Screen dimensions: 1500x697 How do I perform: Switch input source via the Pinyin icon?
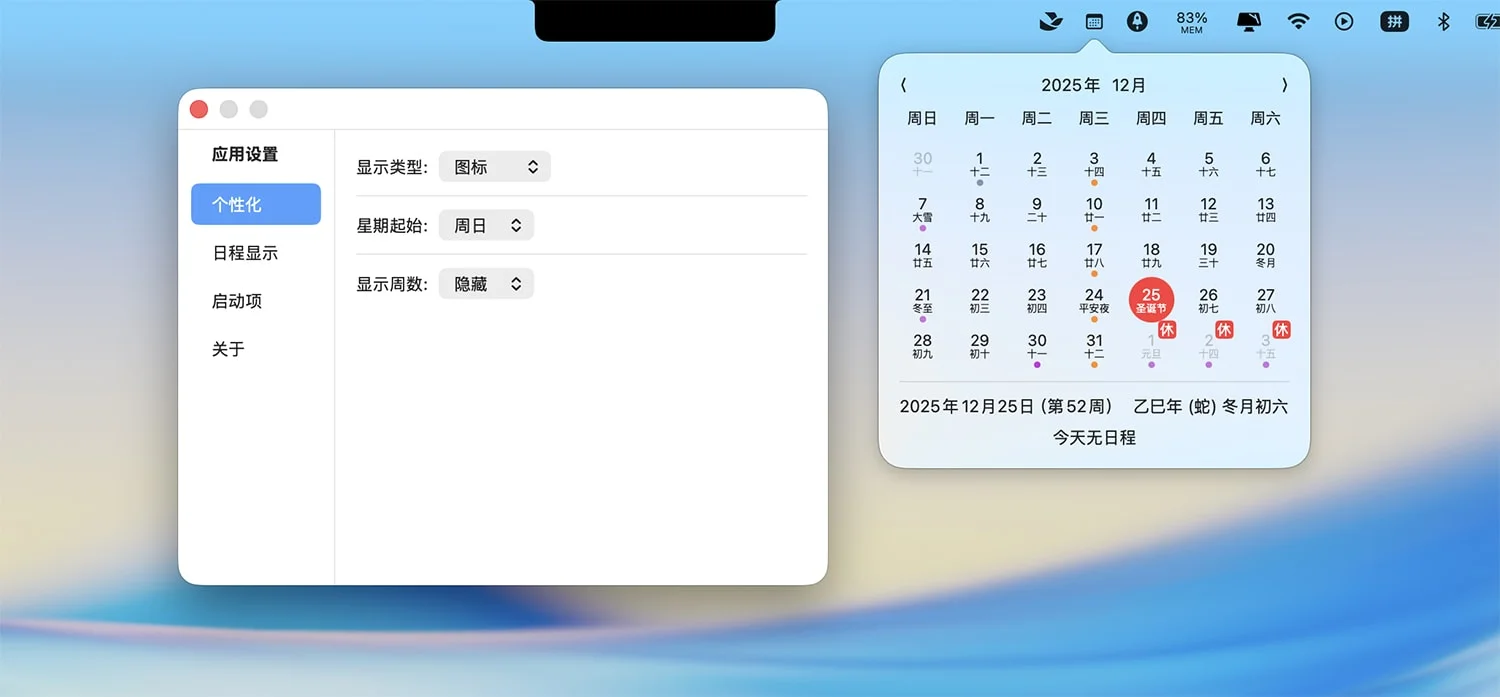1394,20
